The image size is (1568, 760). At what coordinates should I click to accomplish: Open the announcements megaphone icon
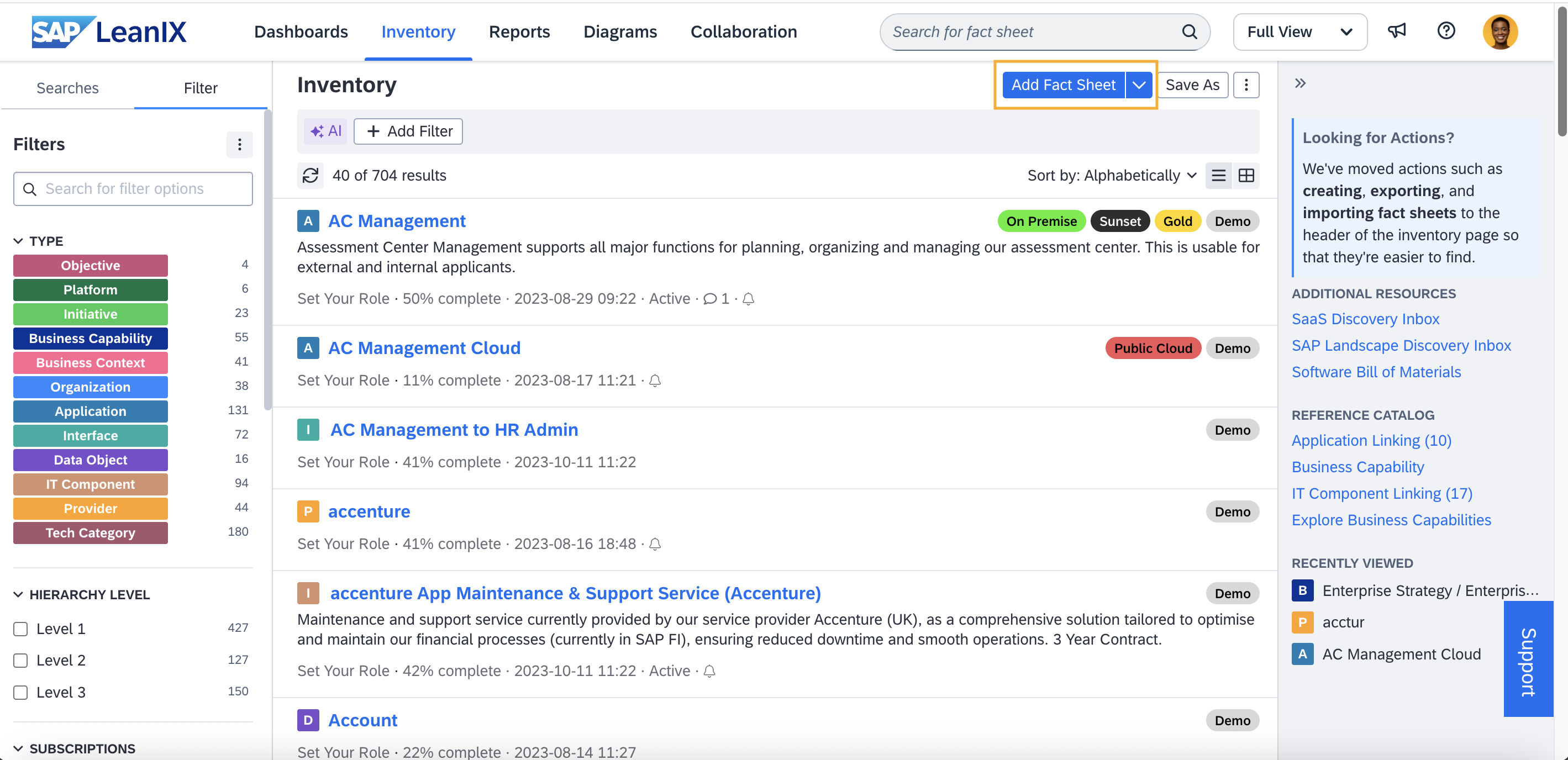pos(1397,31)
